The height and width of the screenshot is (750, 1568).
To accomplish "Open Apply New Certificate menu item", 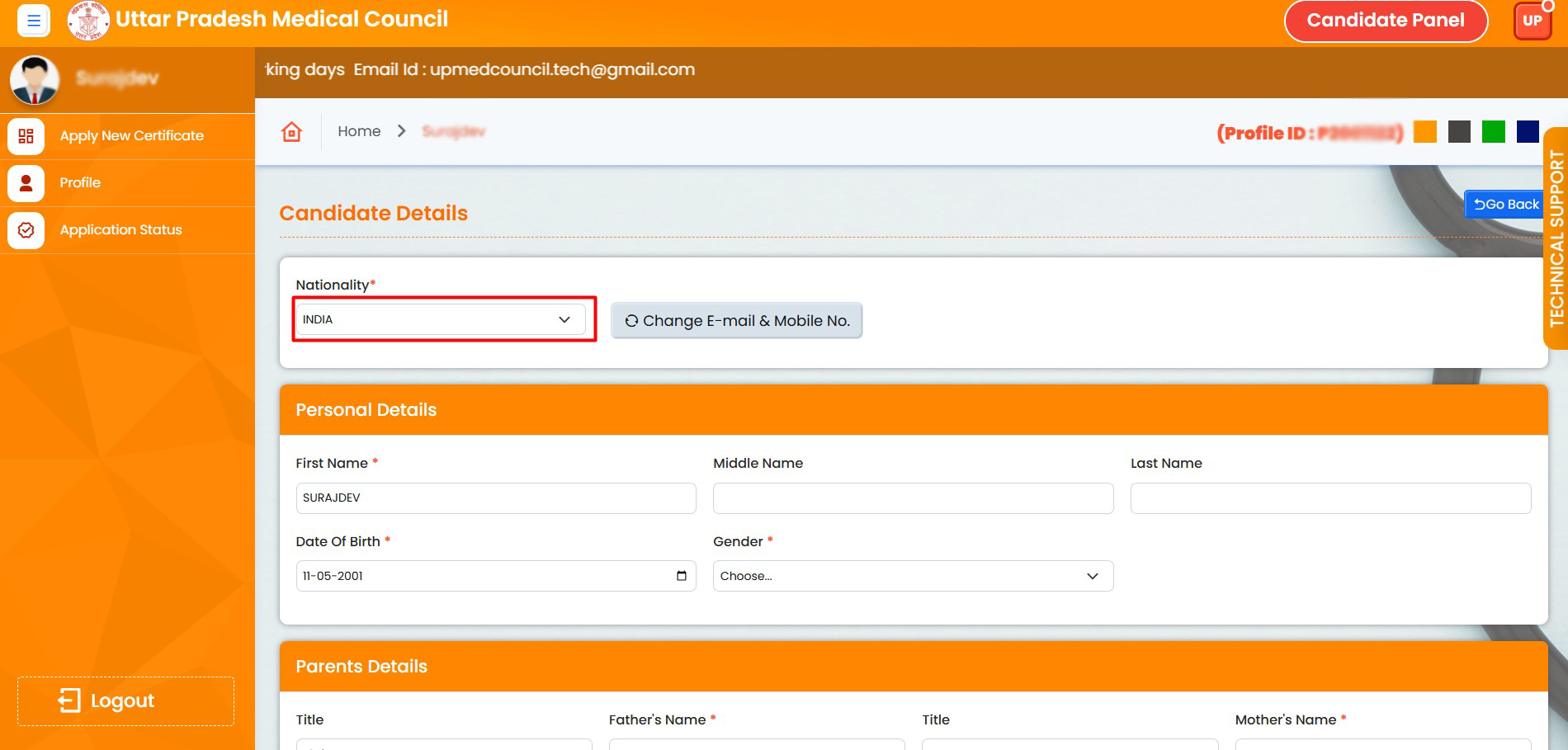I will [131, 136].
